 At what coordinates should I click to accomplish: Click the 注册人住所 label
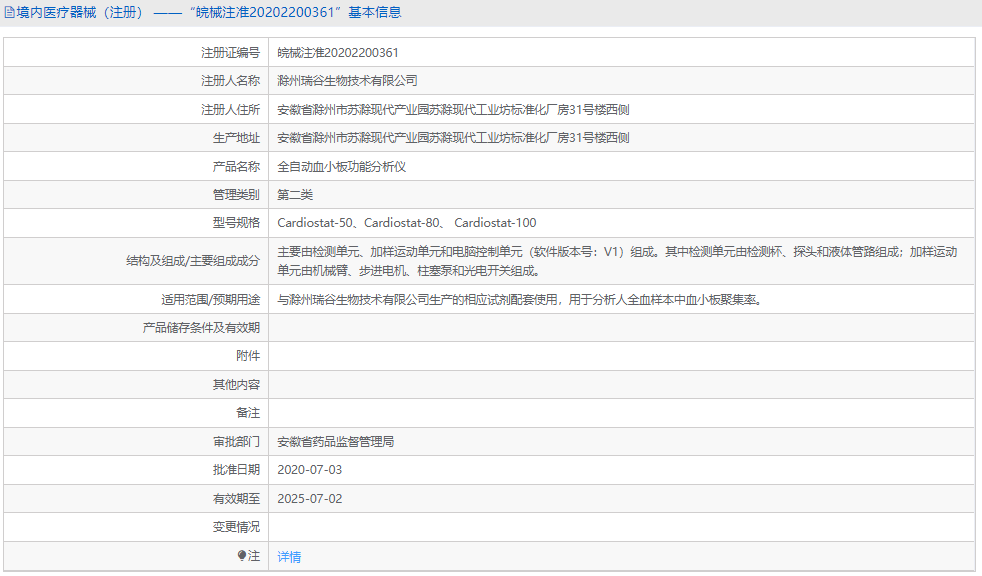(230, 110)
